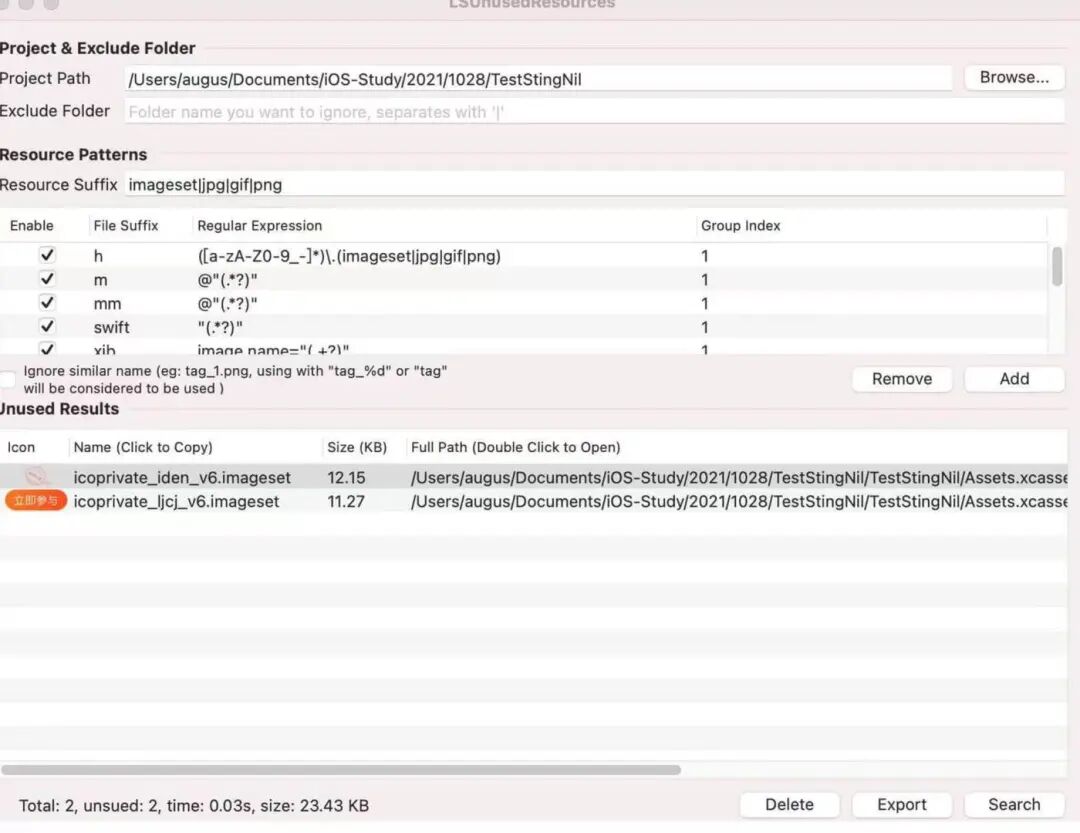Copy the name icoprivate_iden_v6.imageset

[182, 477]
